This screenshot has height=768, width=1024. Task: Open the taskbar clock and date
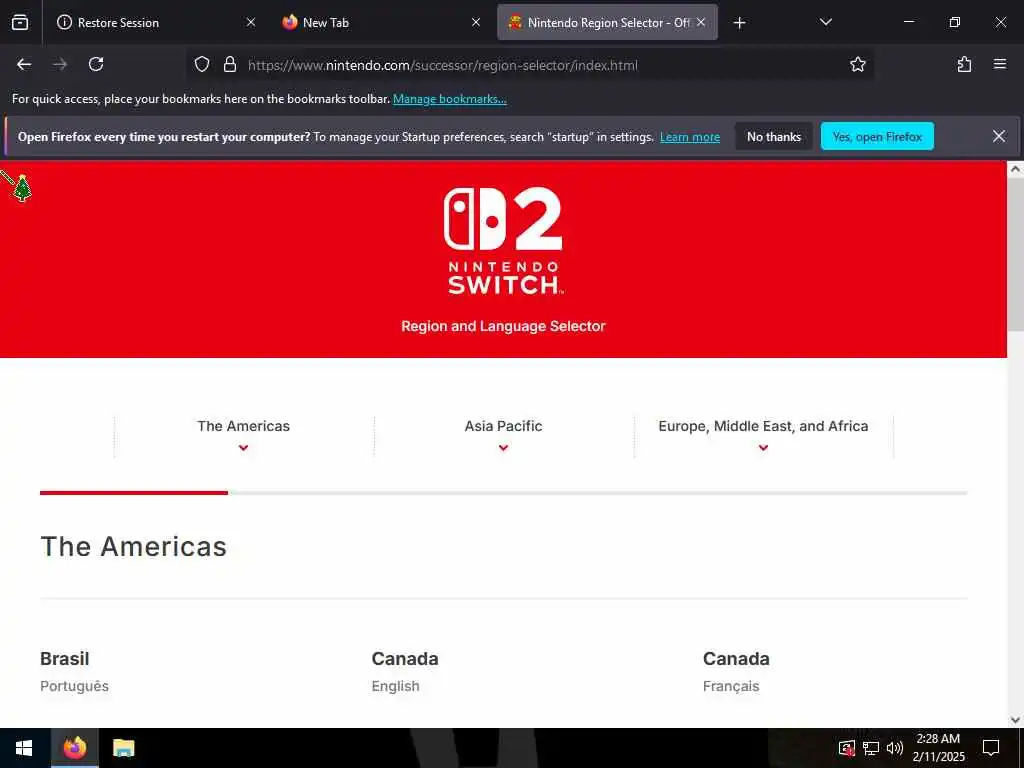pos(938,748)
